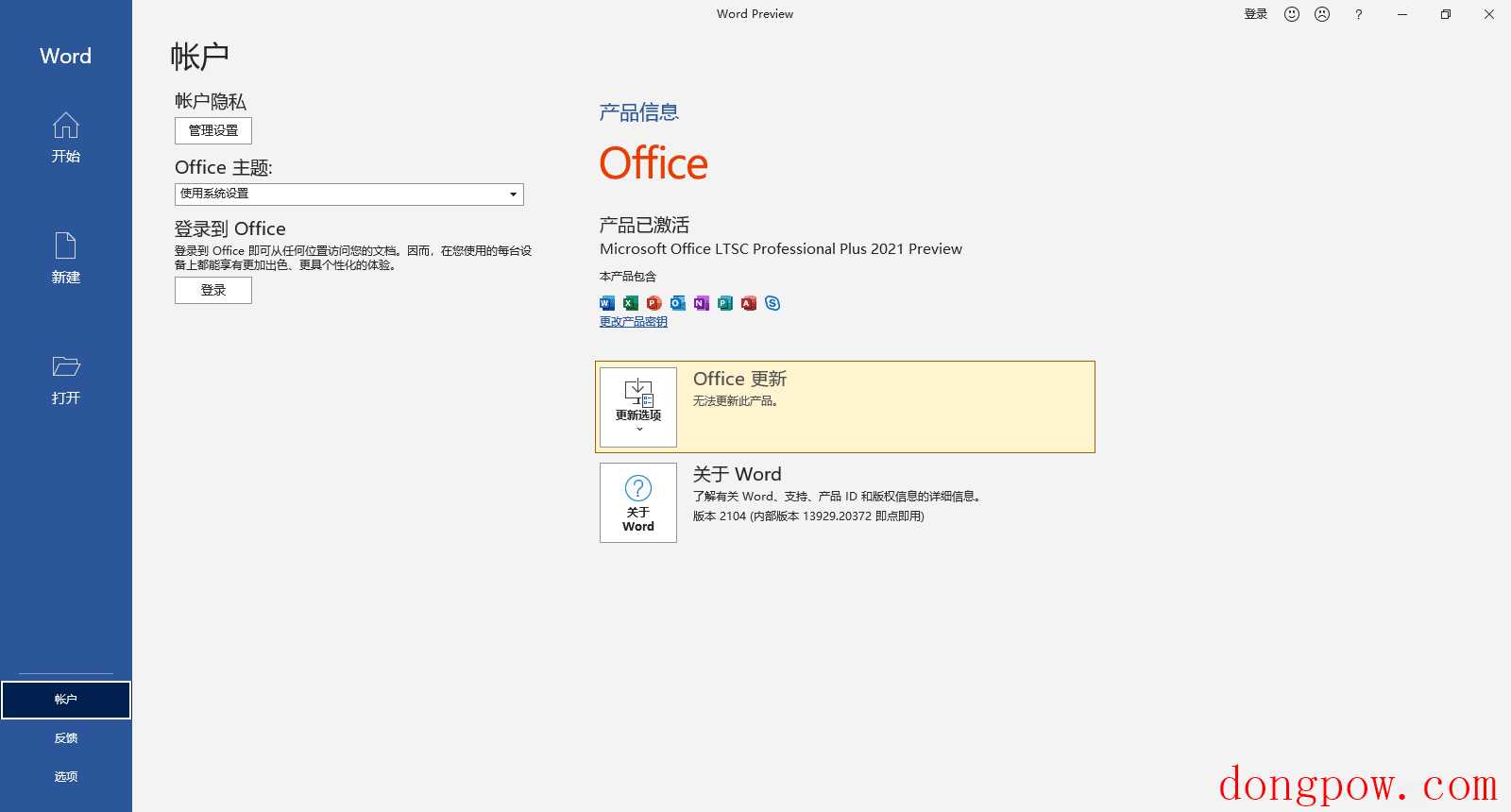The height and width of the screenshot is (812, 1511).
Task: Click the 无法更新此产品 message
Action: [x=737, y=401]
